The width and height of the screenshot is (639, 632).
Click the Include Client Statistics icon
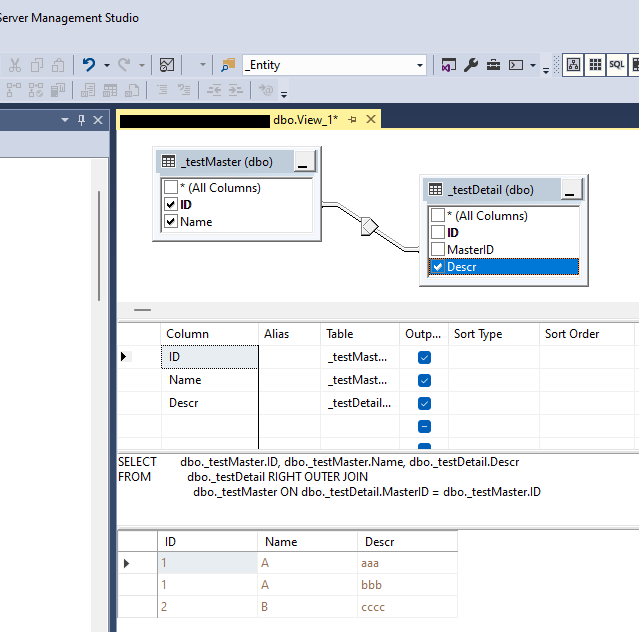tap(58, 90)
